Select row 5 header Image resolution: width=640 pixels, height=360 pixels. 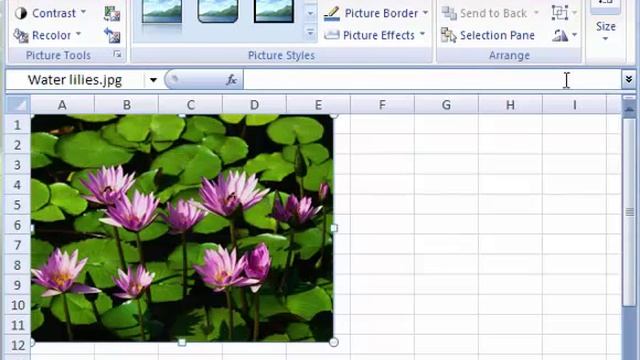point(18,204)
